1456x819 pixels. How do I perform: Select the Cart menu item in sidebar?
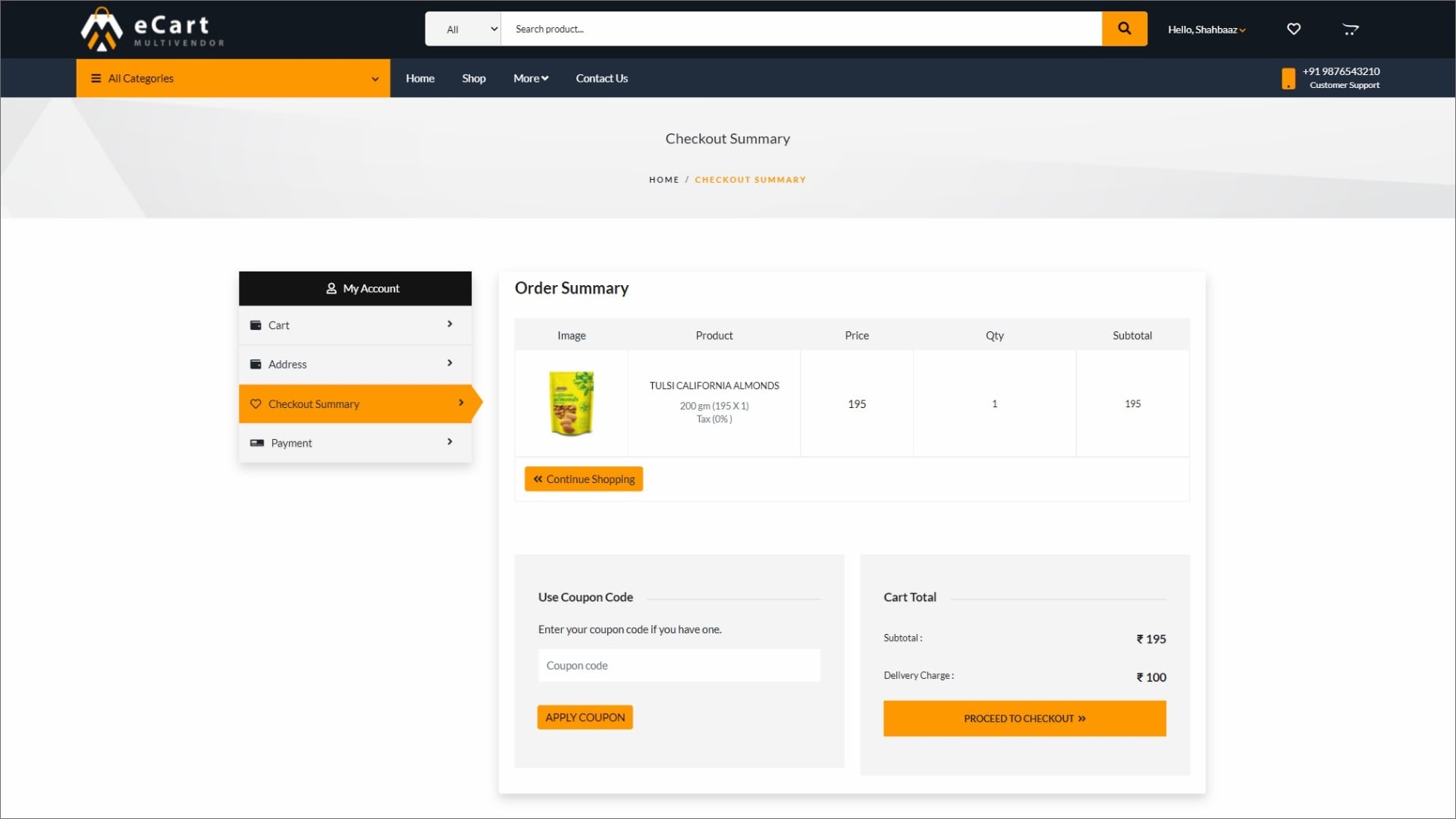point(355,324)
